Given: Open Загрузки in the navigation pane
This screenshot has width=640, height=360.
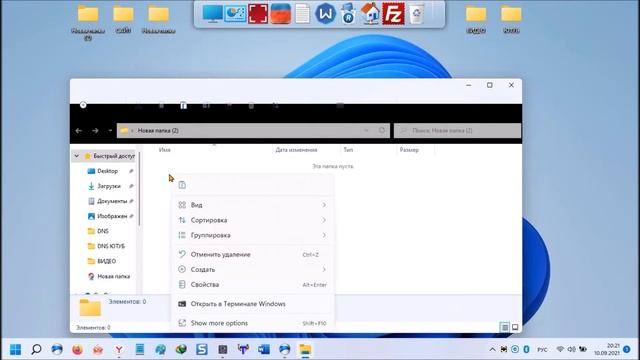Looking at the screenshot, I should 109,186.
